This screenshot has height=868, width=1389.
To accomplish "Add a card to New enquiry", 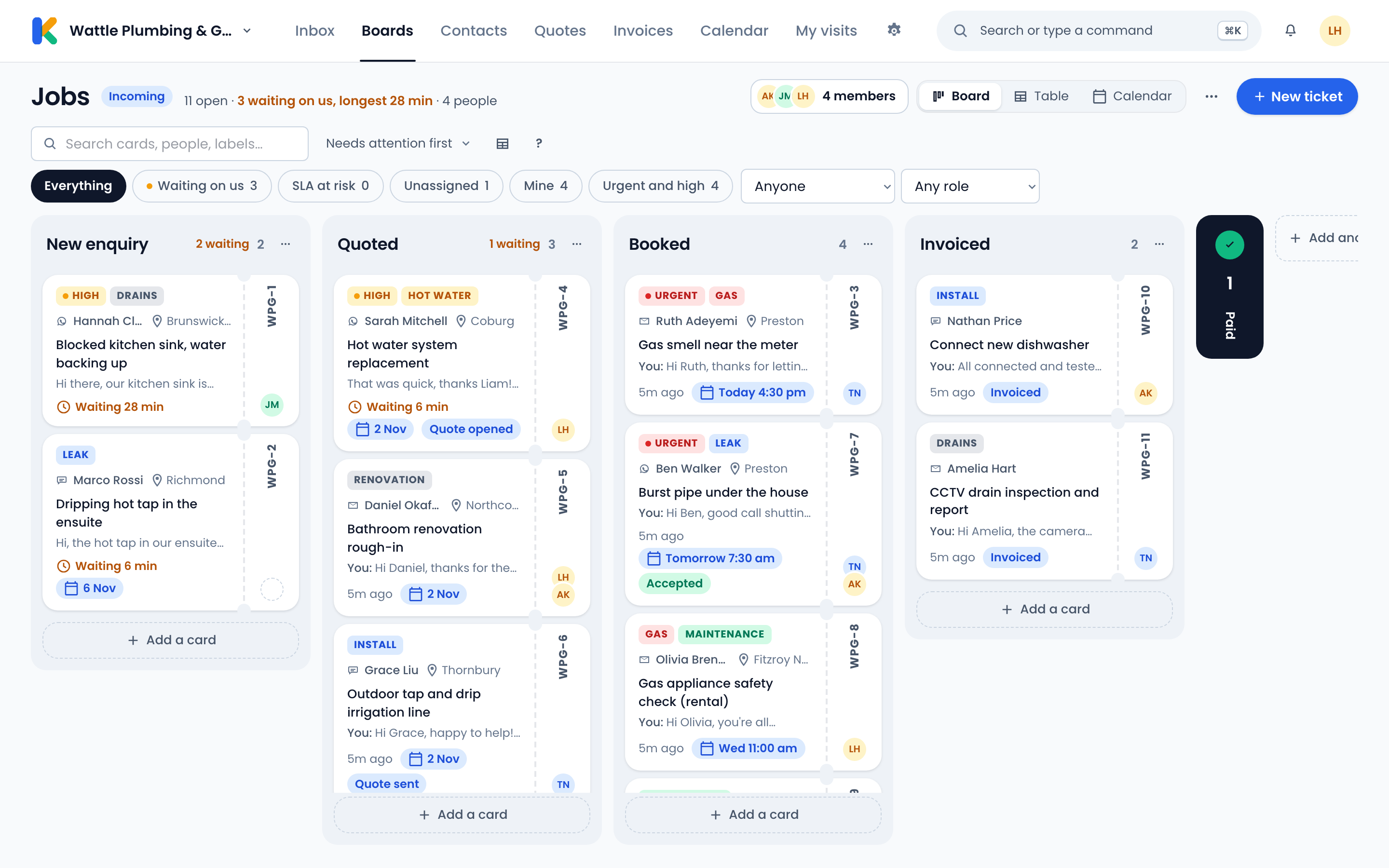I will [170, 640].
